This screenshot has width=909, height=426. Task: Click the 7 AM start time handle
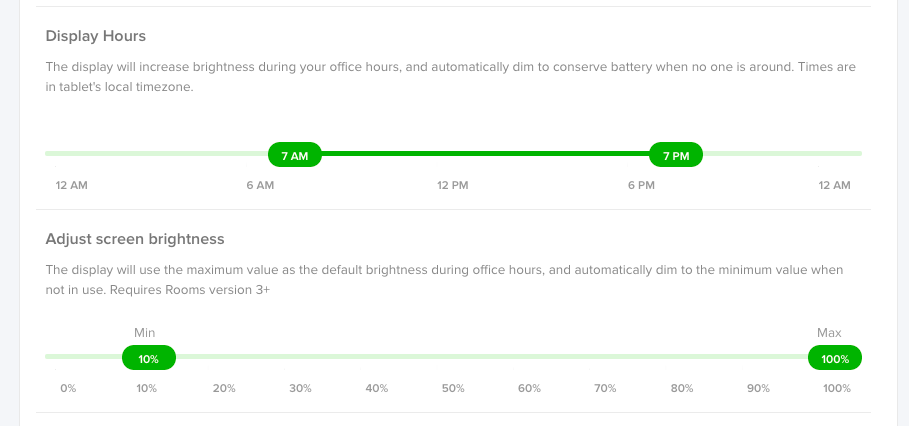point(294,154)
